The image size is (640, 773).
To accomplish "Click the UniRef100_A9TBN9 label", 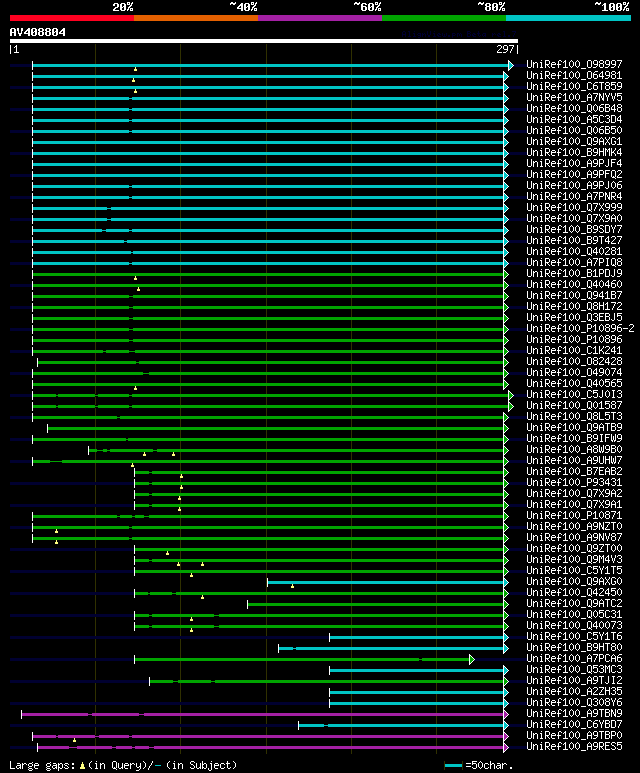I will [x=574, y=714].
